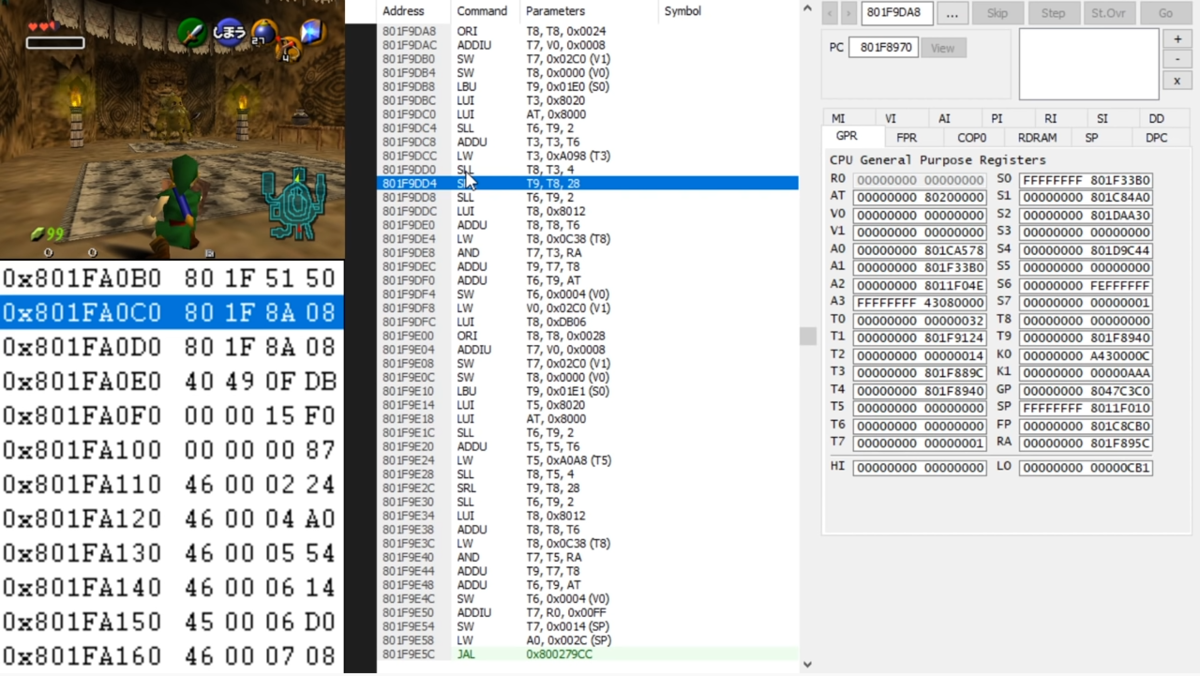The image size is (1200, 676).
Task: Click the K0 register value field
Action: pos(1086,355)
